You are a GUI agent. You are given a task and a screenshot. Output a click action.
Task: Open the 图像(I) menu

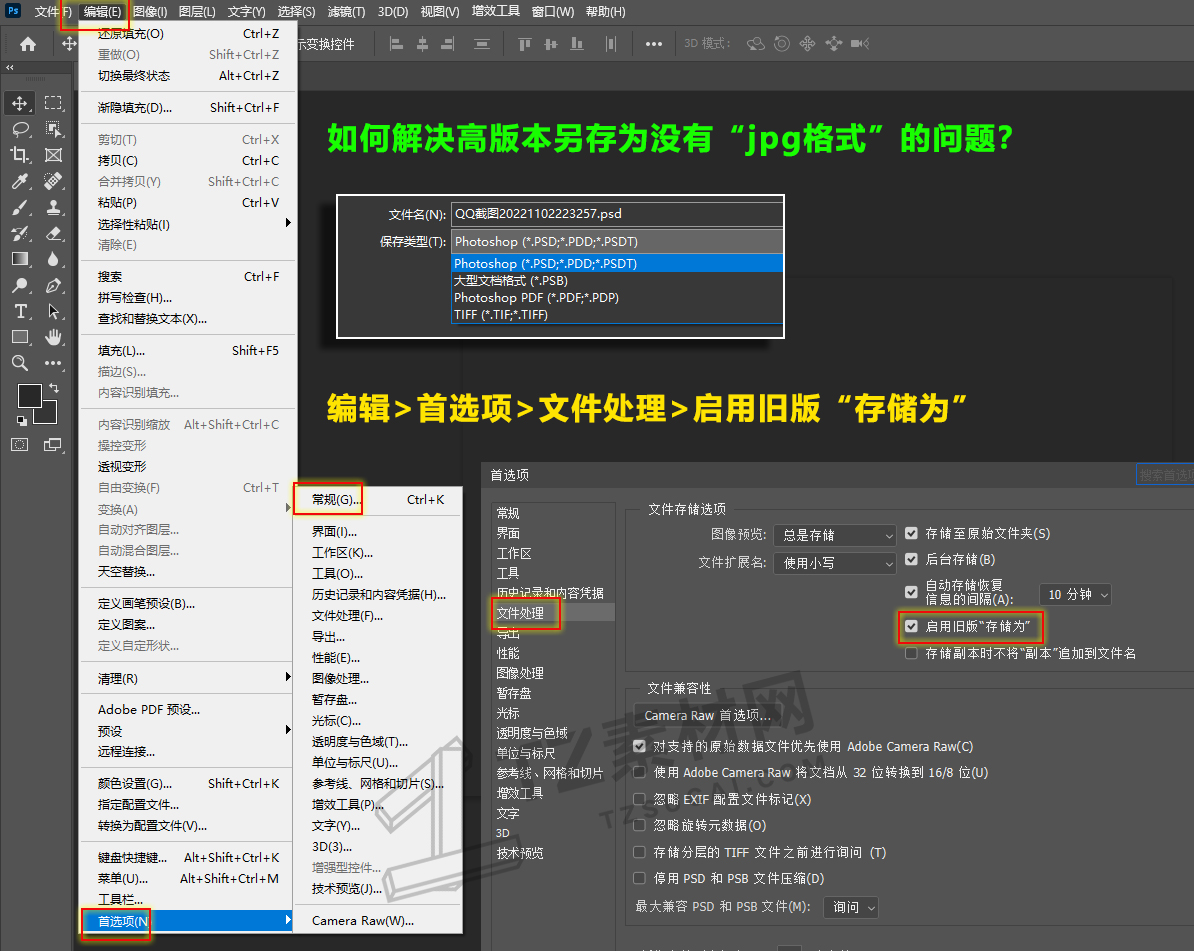(150, 11)
